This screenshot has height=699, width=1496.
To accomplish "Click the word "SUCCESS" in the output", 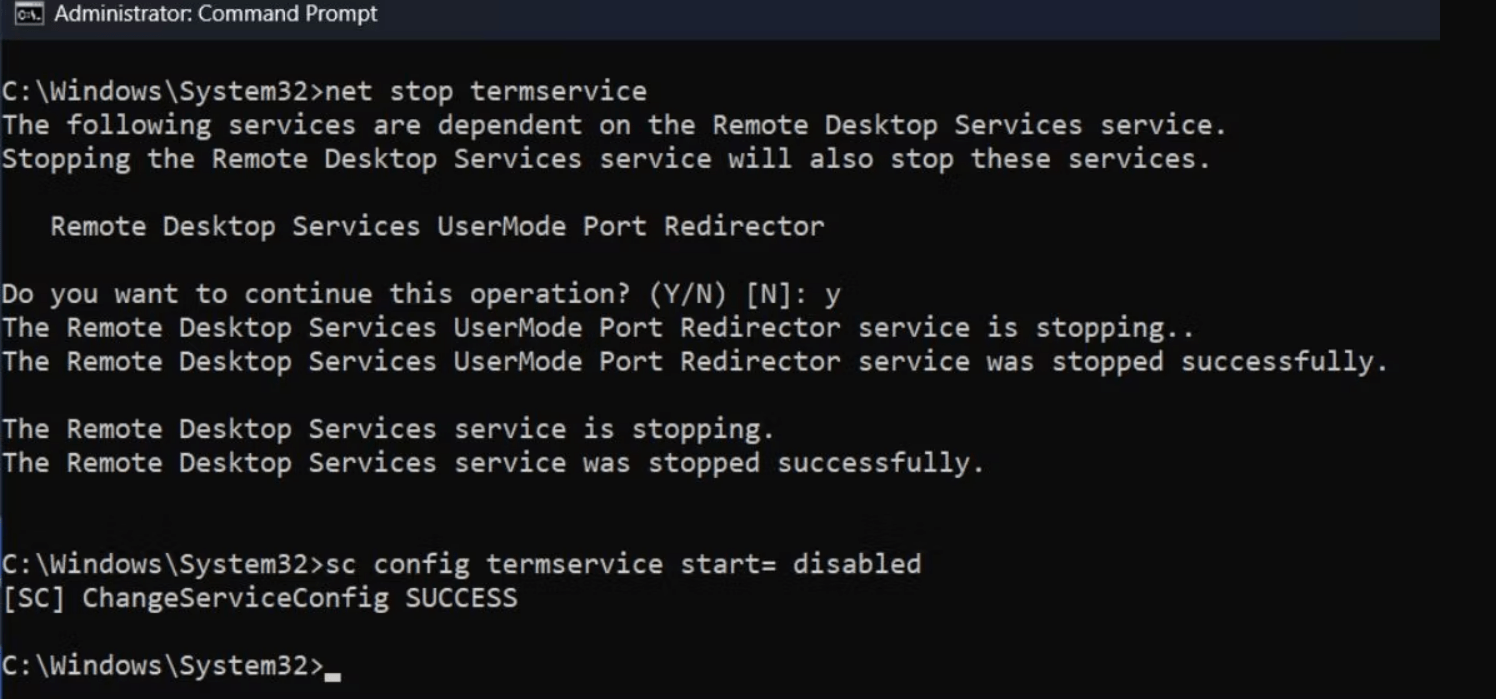I will 461,599.
